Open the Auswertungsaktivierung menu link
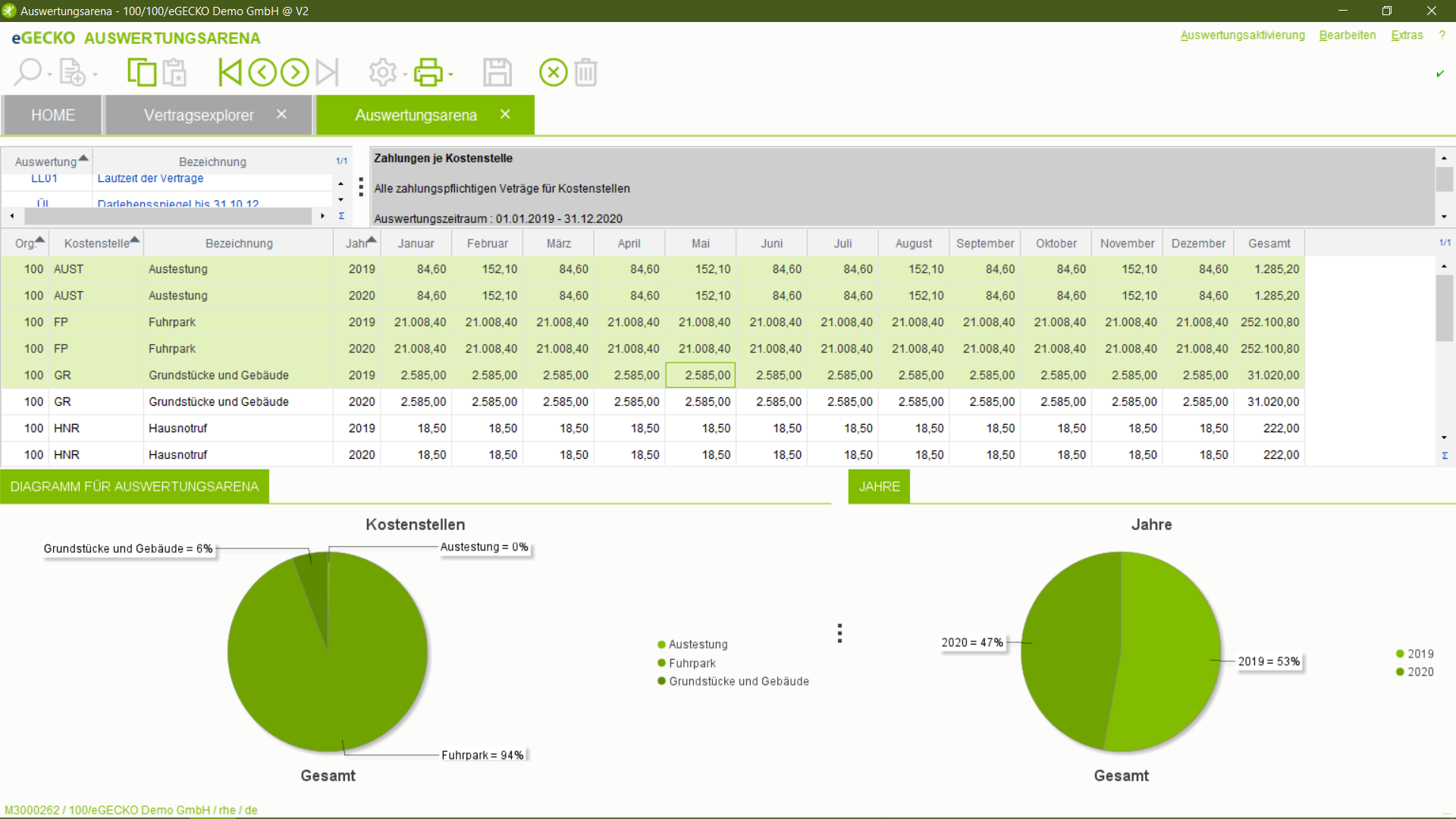The image size is (1456, 819). point(1242,36)
